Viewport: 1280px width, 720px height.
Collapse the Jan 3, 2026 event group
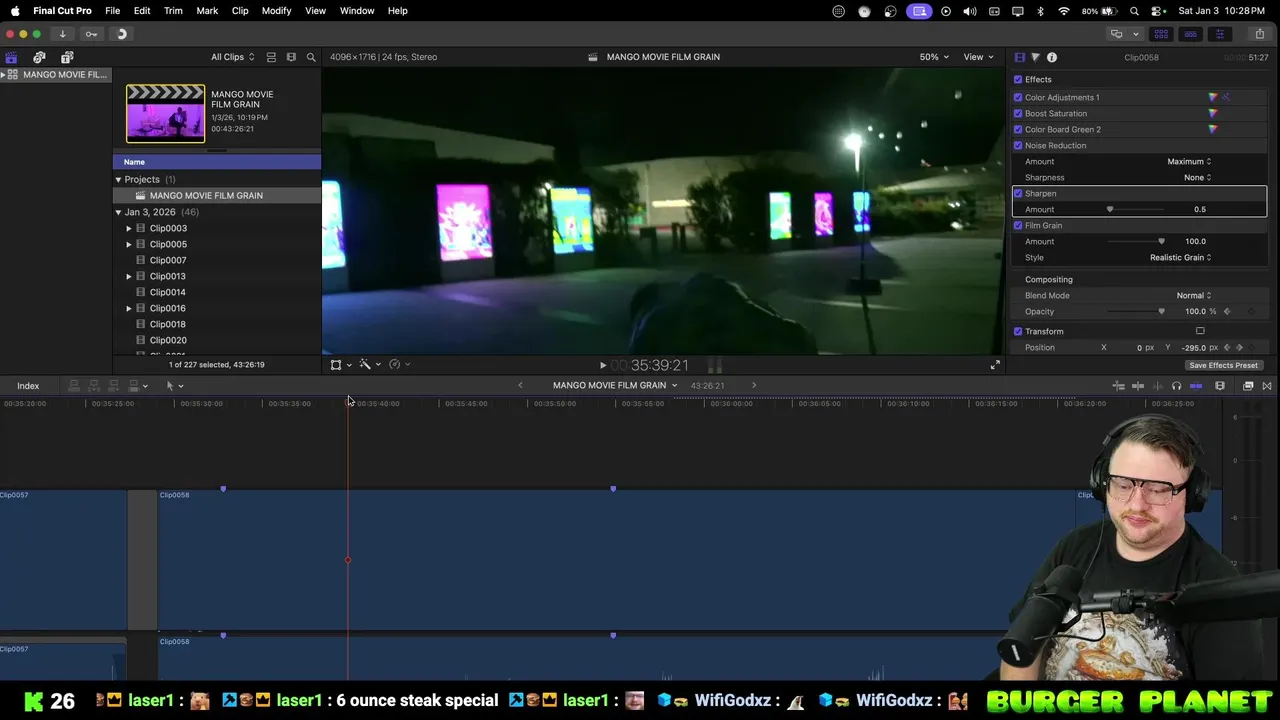coord(118,212)
